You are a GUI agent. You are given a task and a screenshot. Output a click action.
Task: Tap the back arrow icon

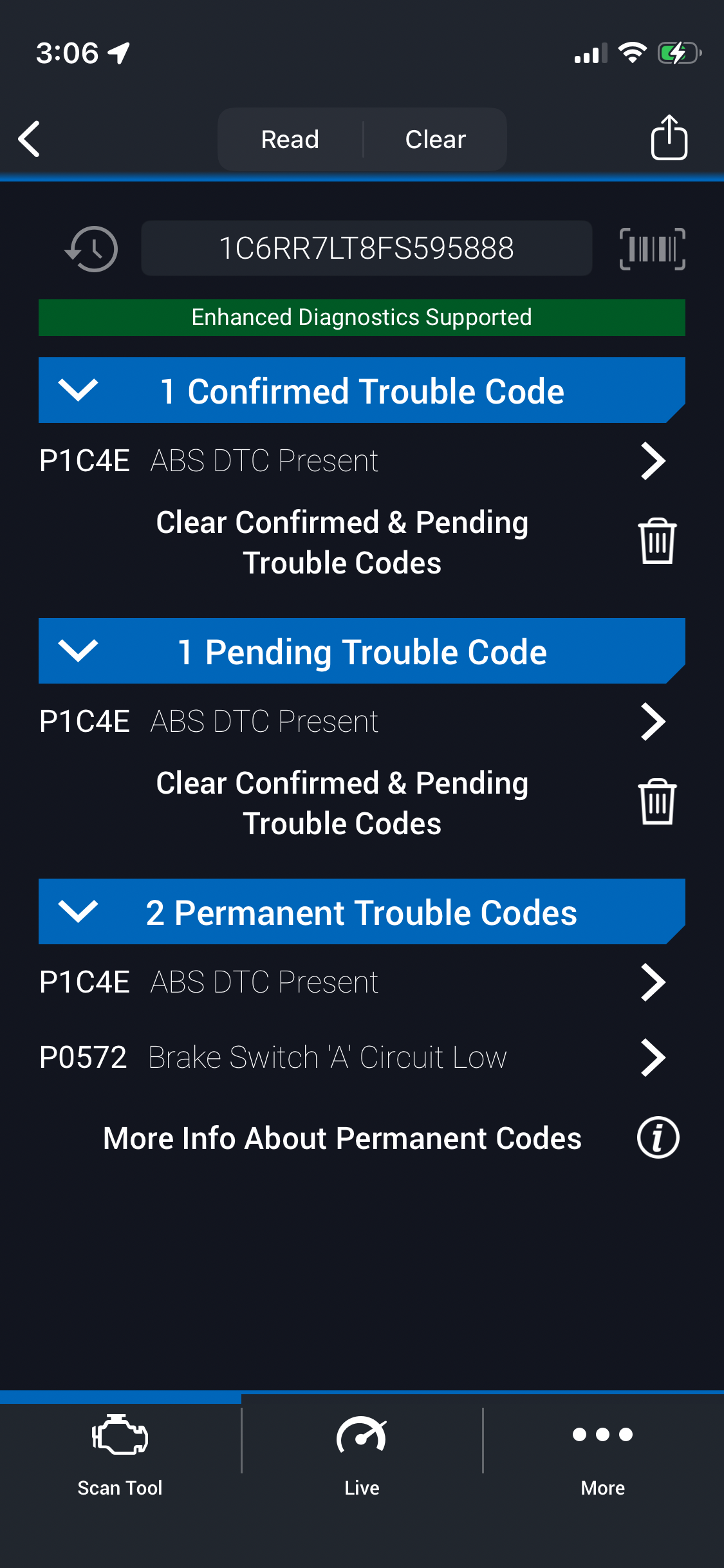pyautogui.click(x=30, y=138)
